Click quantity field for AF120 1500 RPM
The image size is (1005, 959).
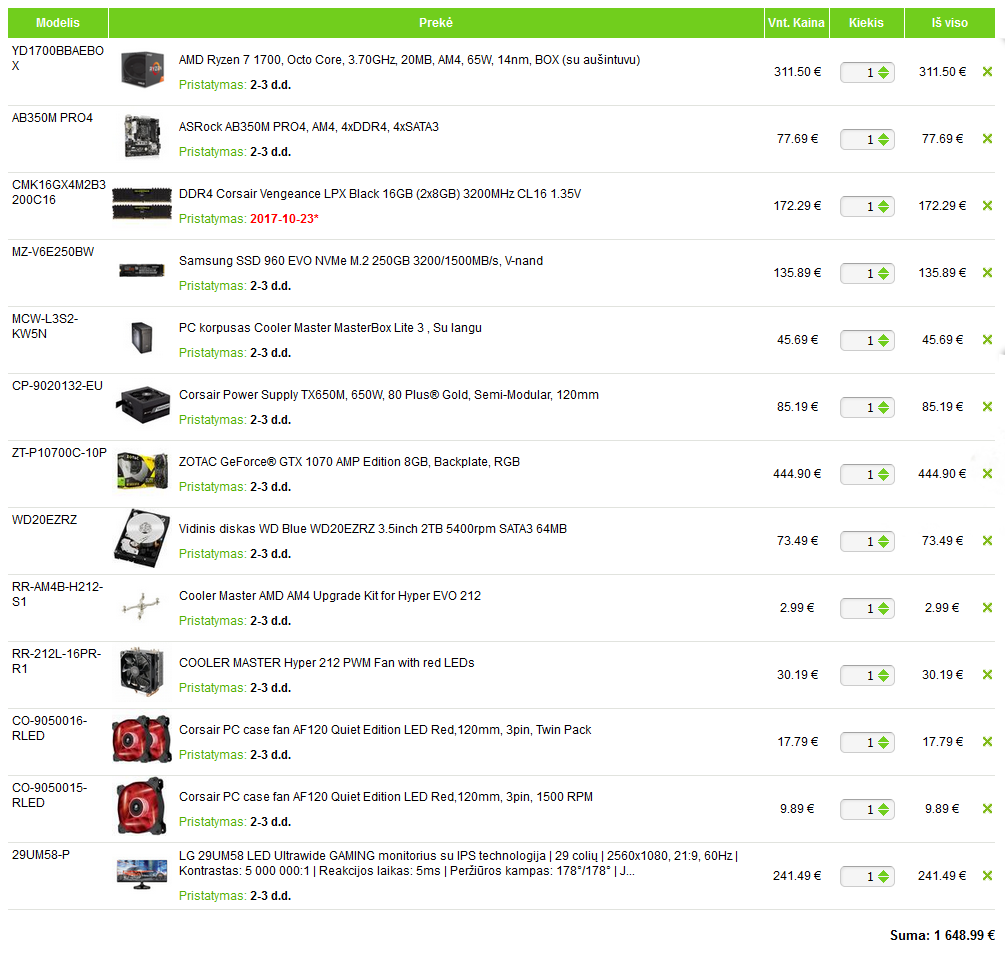click(x=867, y=809)
